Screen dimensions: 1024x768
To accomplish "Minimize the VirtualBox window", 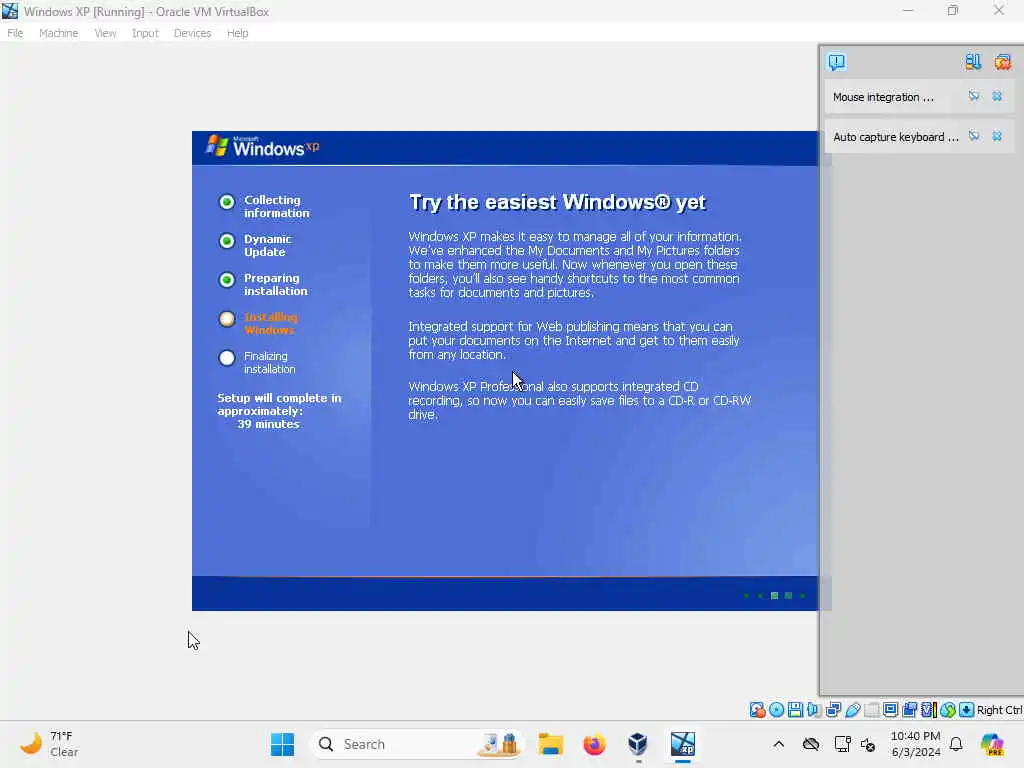I will pos(908,10).
